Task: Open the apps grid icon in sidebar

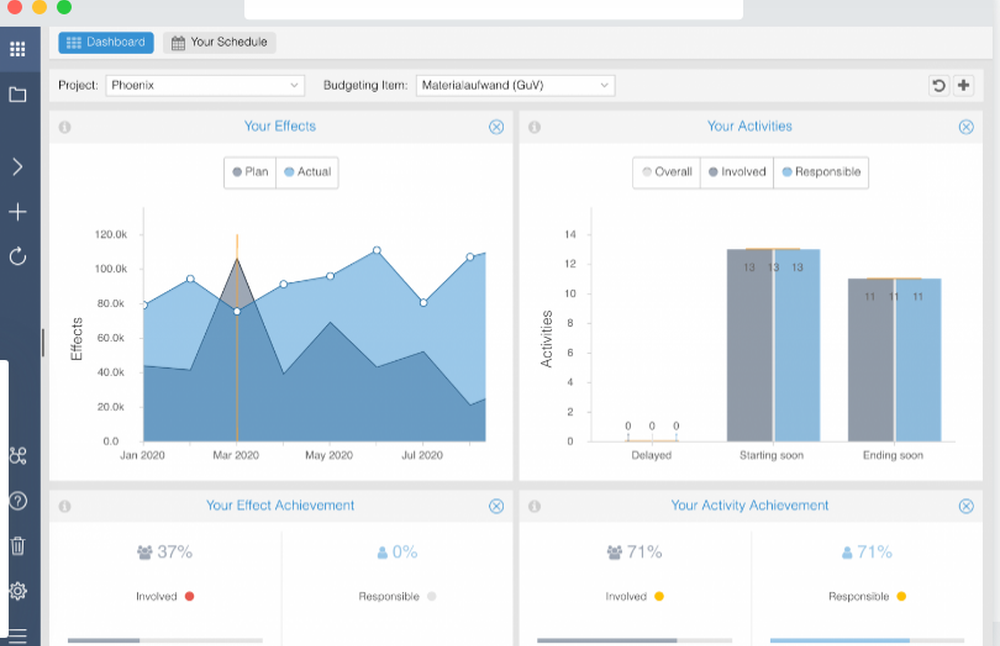Action: [x=18, y=49]
